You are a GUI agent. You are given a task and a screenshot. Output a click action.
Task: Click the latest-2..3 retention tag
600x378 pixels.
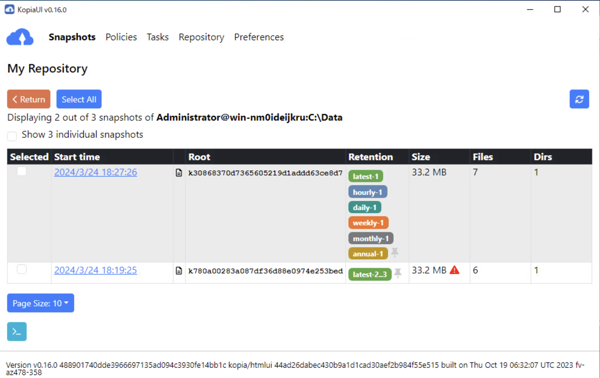click(x=370, y=274)
